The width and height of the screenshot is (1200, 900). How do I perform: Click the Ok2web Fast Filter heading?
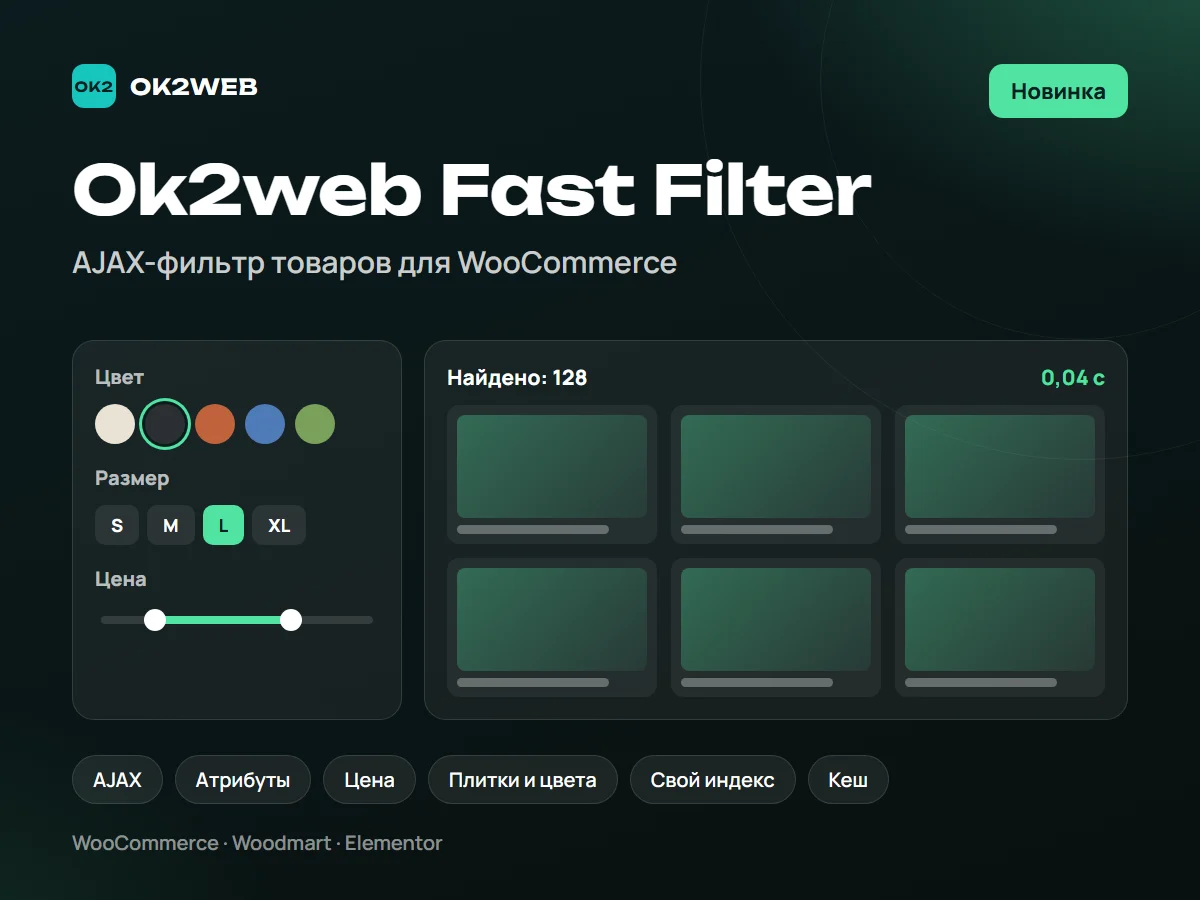[472, 187]
